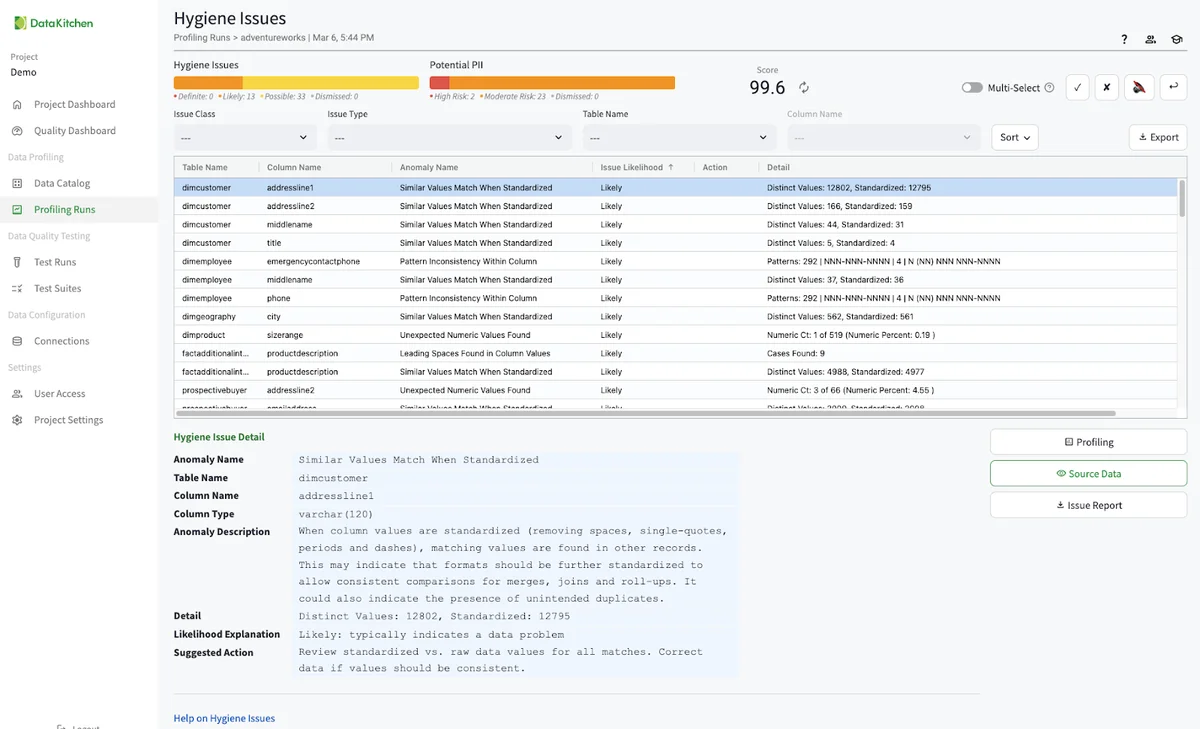This screenshot has width=1200, height=729.
Task: Click the Source Data button
Action: pyautogui.click(x=1088, y=474)
